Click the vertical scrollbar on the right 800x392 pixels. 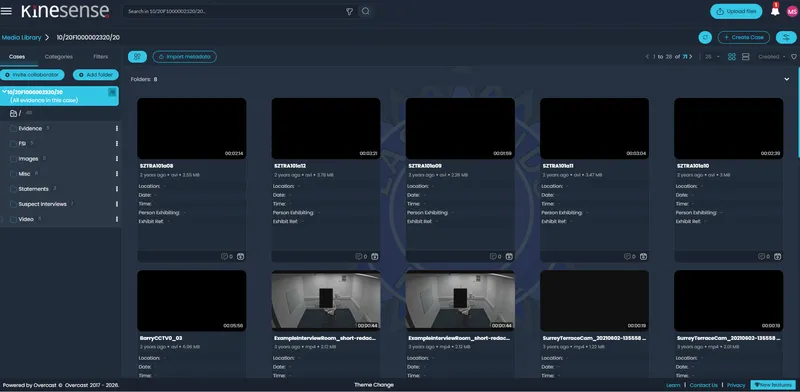798,112
